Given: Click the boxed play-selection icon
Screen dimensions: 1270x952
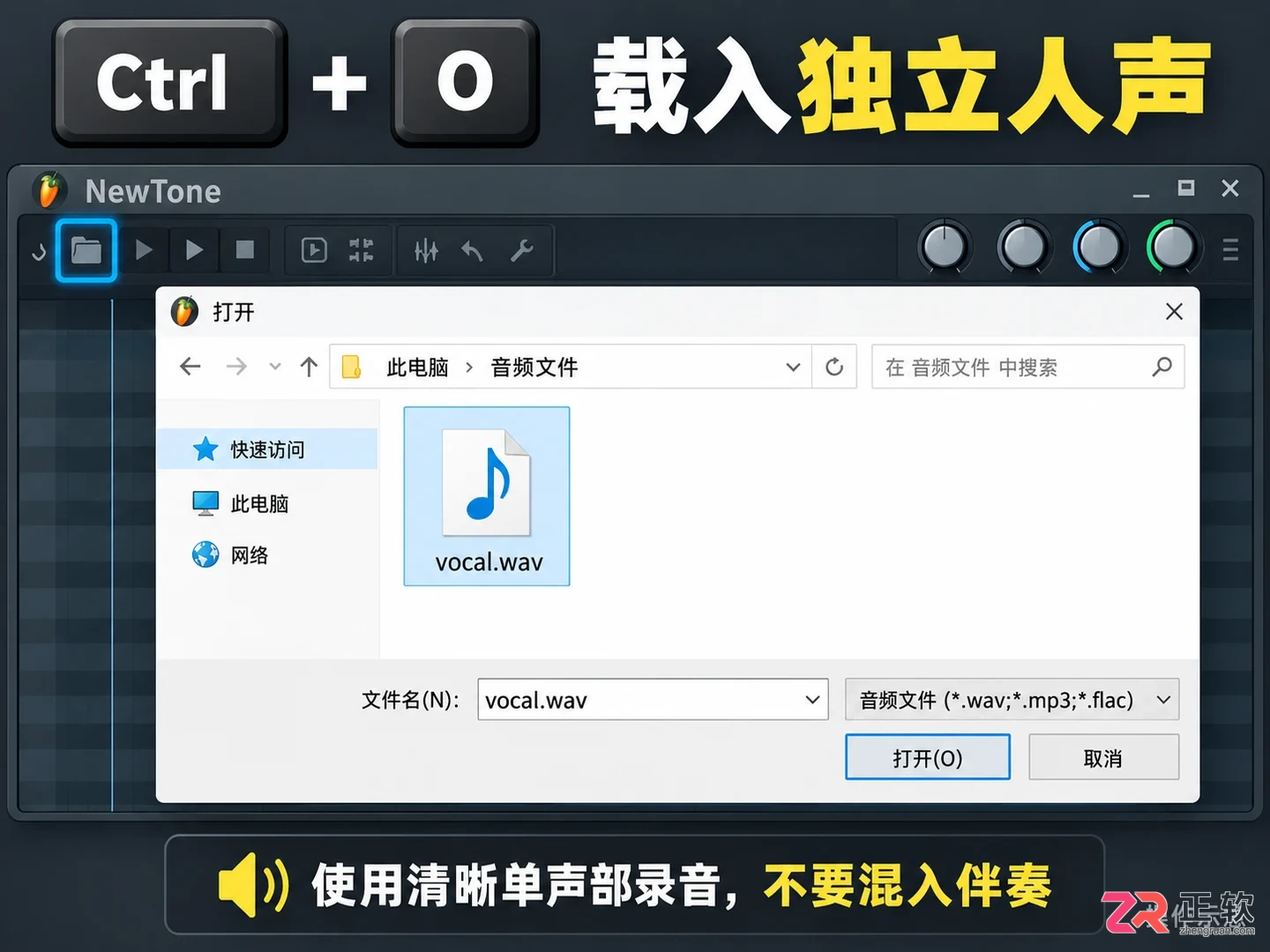Looking at the screenshot, I should point(314,250).
